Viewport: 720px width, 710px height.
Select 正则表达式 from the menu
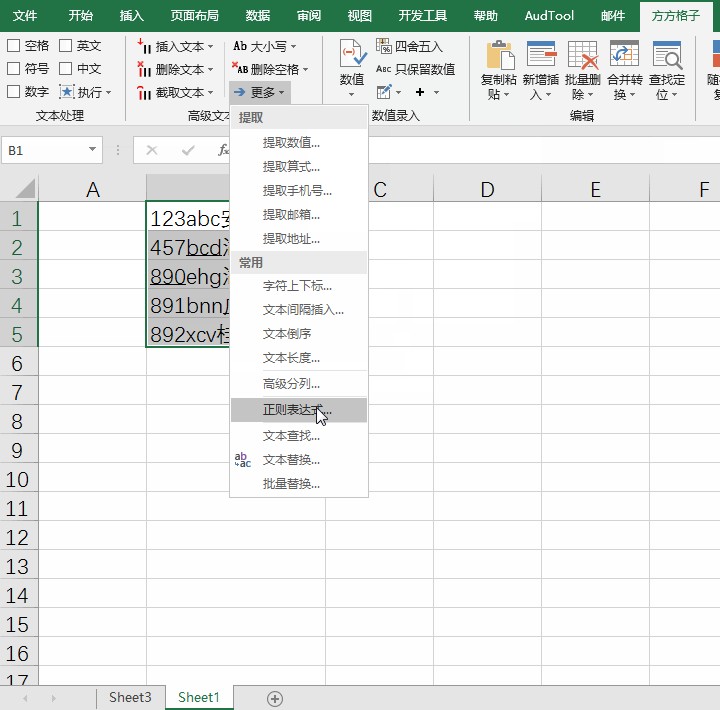click(298, 410)
